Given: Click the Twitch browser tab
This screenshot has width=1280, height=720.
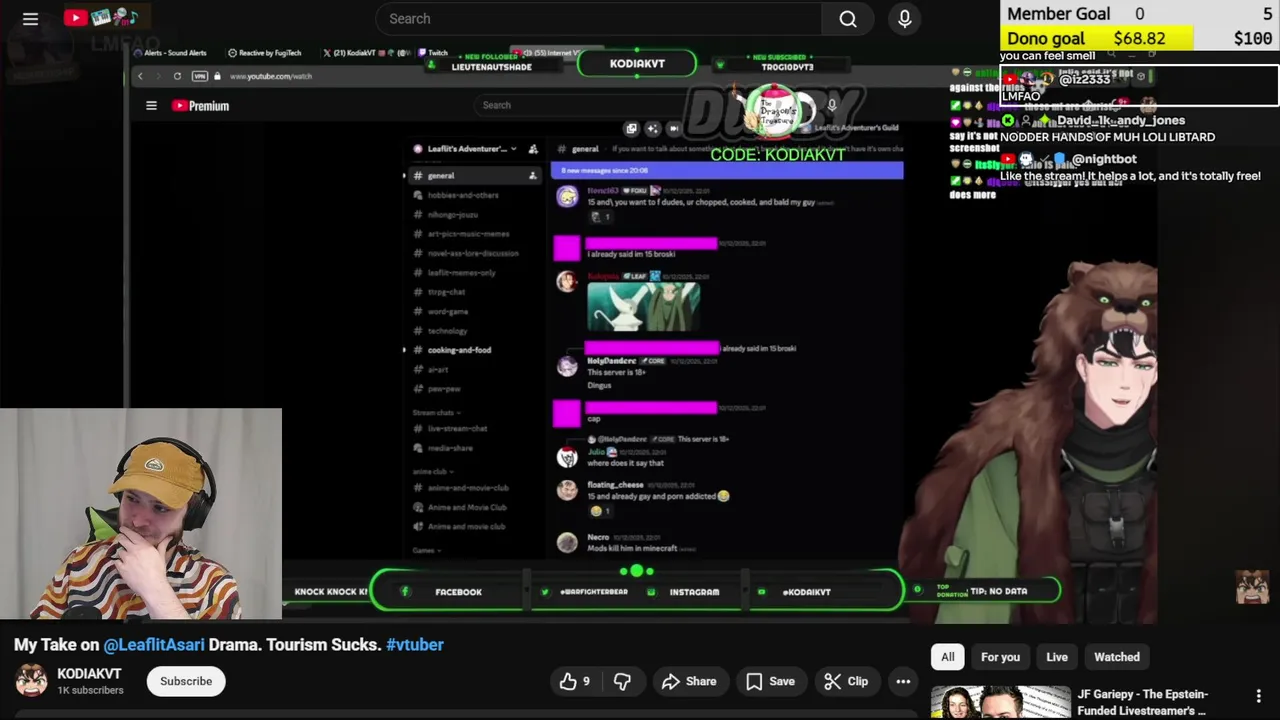Looking at the screenshot, I should (x=434, y=53).
